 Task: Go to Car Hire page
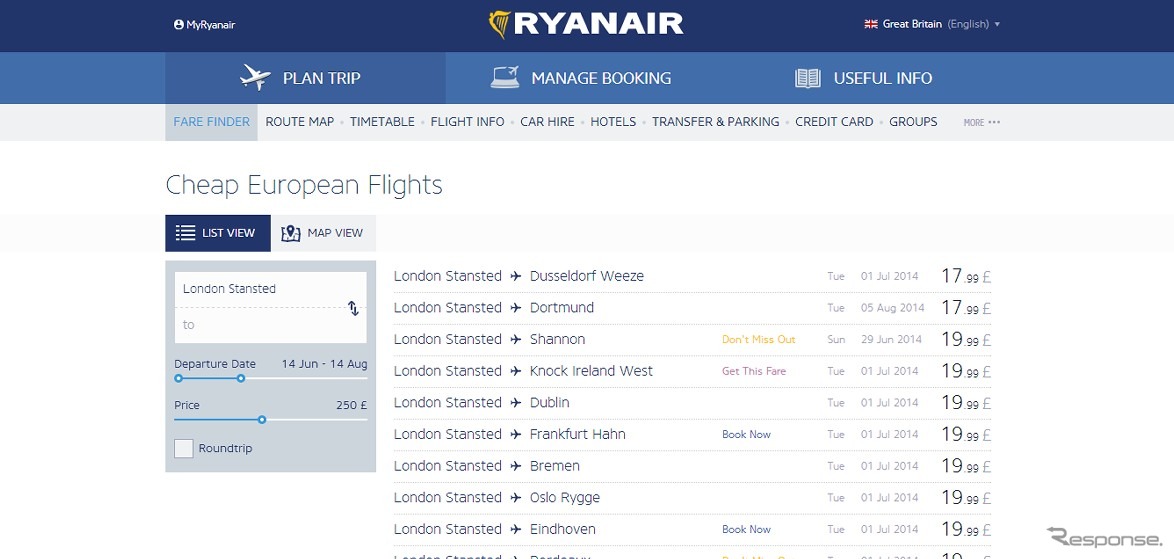tap(547, 122)
